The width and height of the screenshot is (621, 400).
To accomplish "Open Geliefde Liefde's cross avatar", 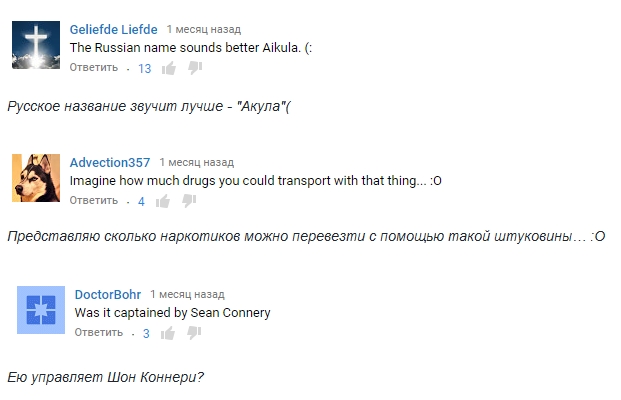I will 36,45.
